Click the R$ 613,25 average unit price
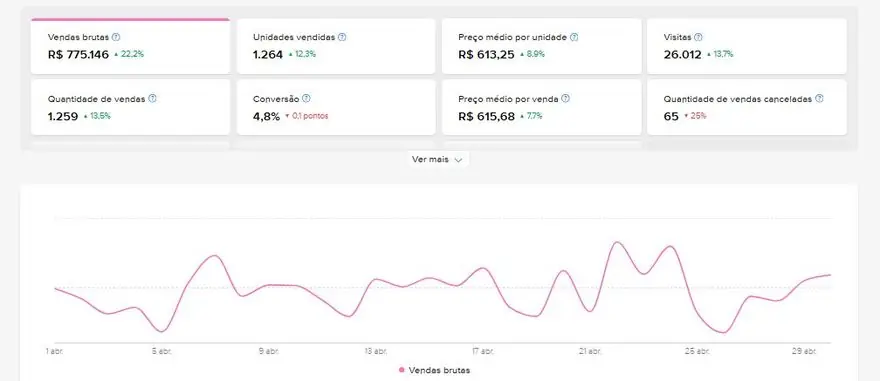 coord(487,55)
